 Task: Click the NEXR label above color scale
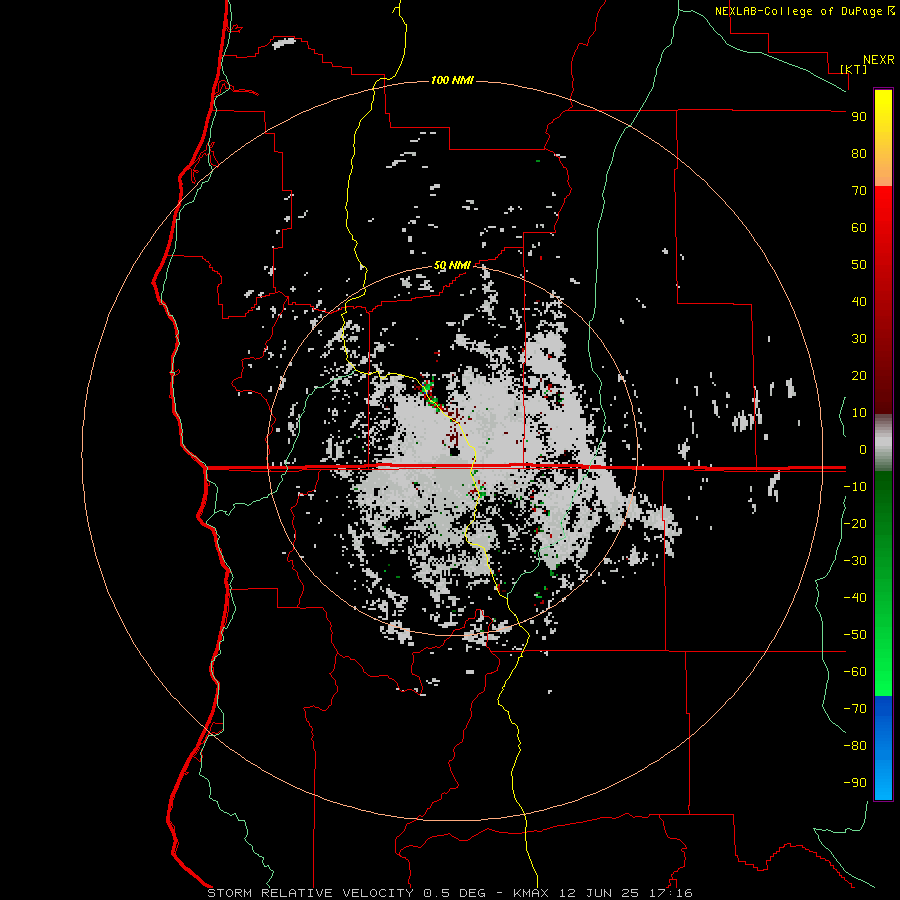pos(879,60)
